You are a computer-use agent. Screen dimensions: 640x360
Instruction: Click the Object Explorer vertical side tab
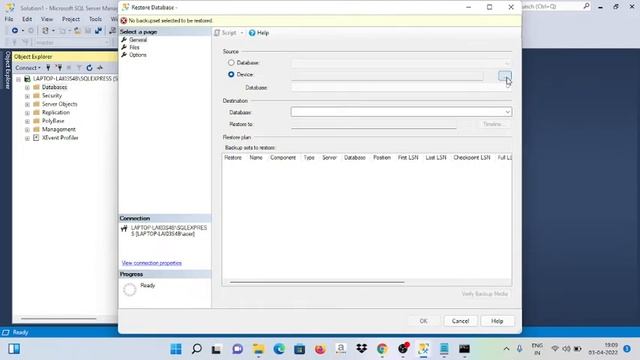tap(7, 70)
